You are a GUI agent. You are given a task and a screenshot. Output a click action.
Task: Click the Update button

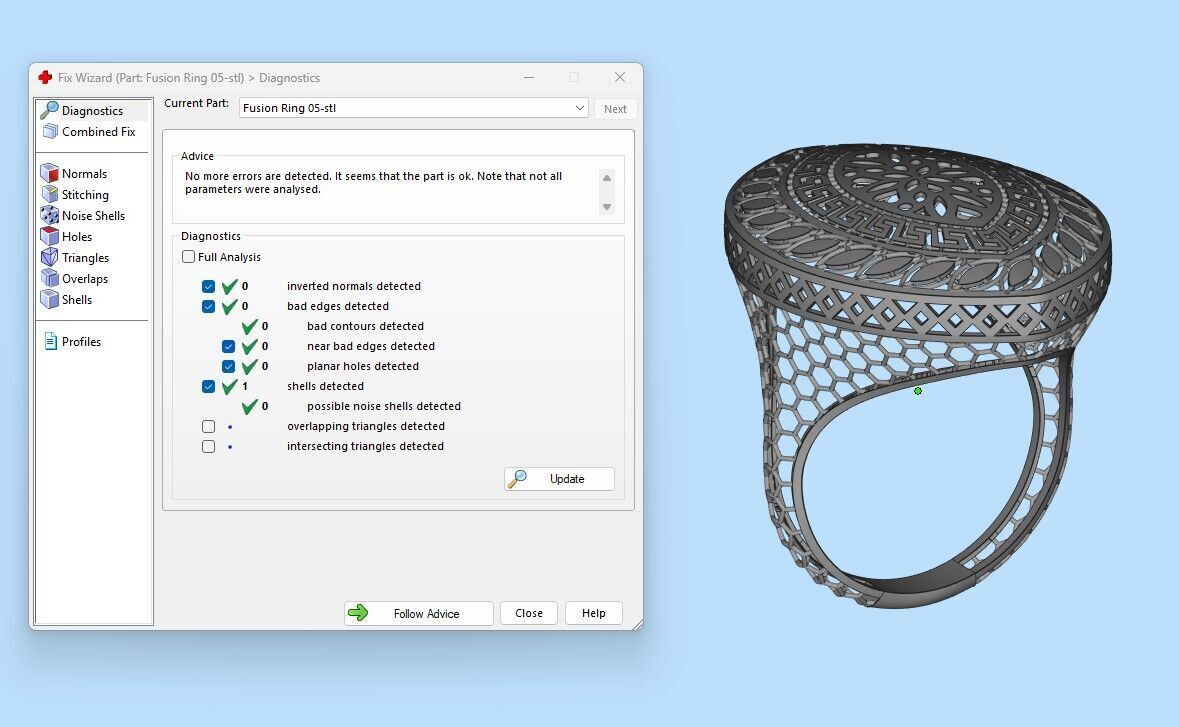tap(559, 479)
